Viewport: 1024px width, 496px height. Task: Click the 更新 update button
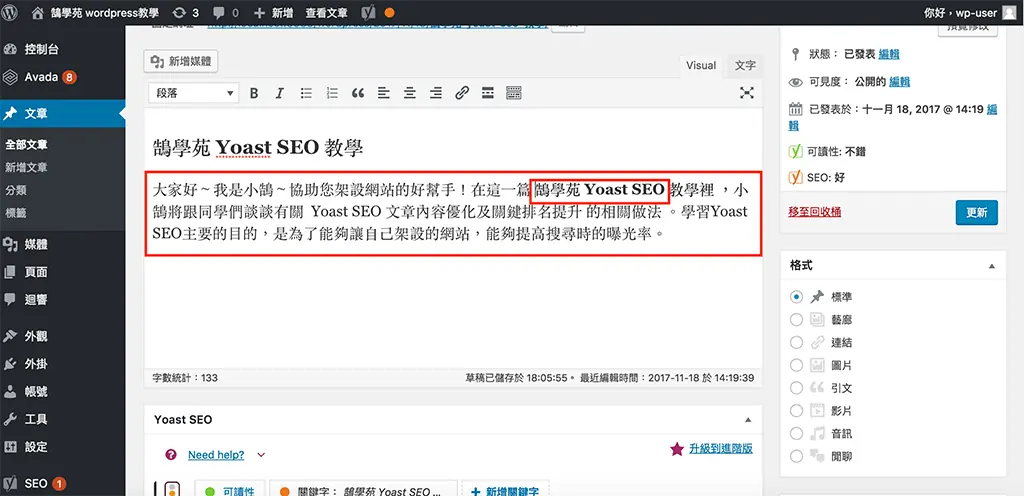pyautogui.click(x=976, y=213)
